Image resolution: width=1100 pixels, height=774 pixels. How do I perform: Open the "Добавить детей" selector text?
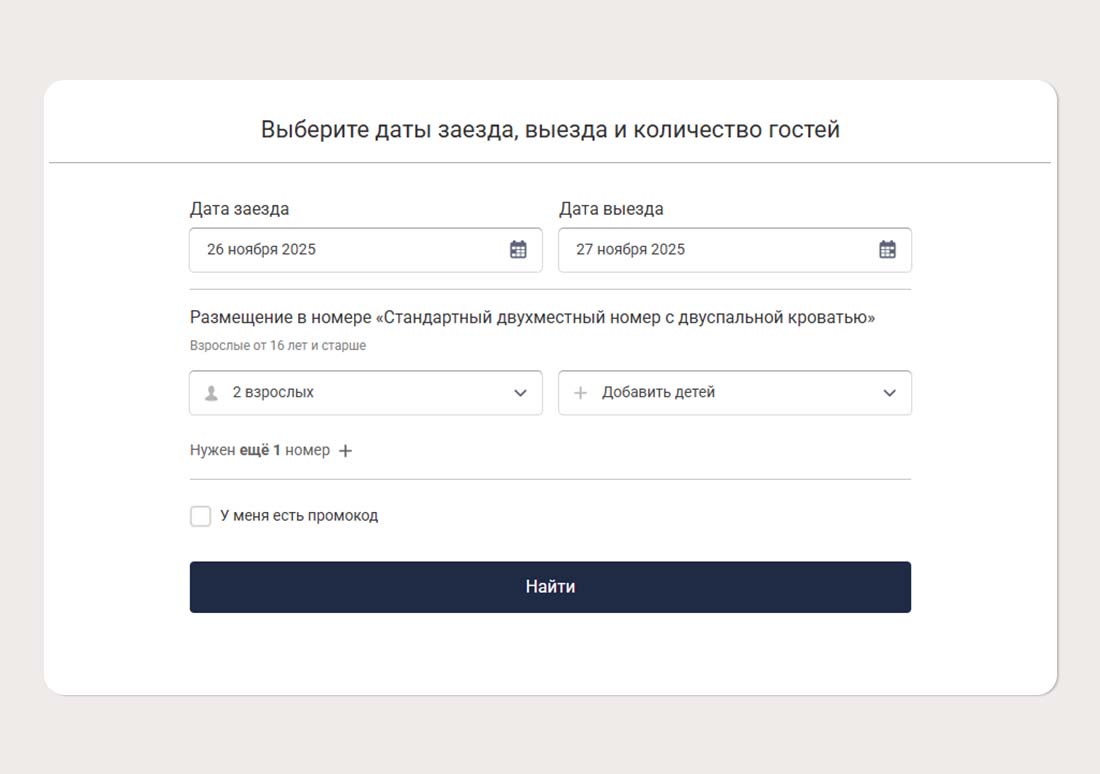[x=658, y=393]
